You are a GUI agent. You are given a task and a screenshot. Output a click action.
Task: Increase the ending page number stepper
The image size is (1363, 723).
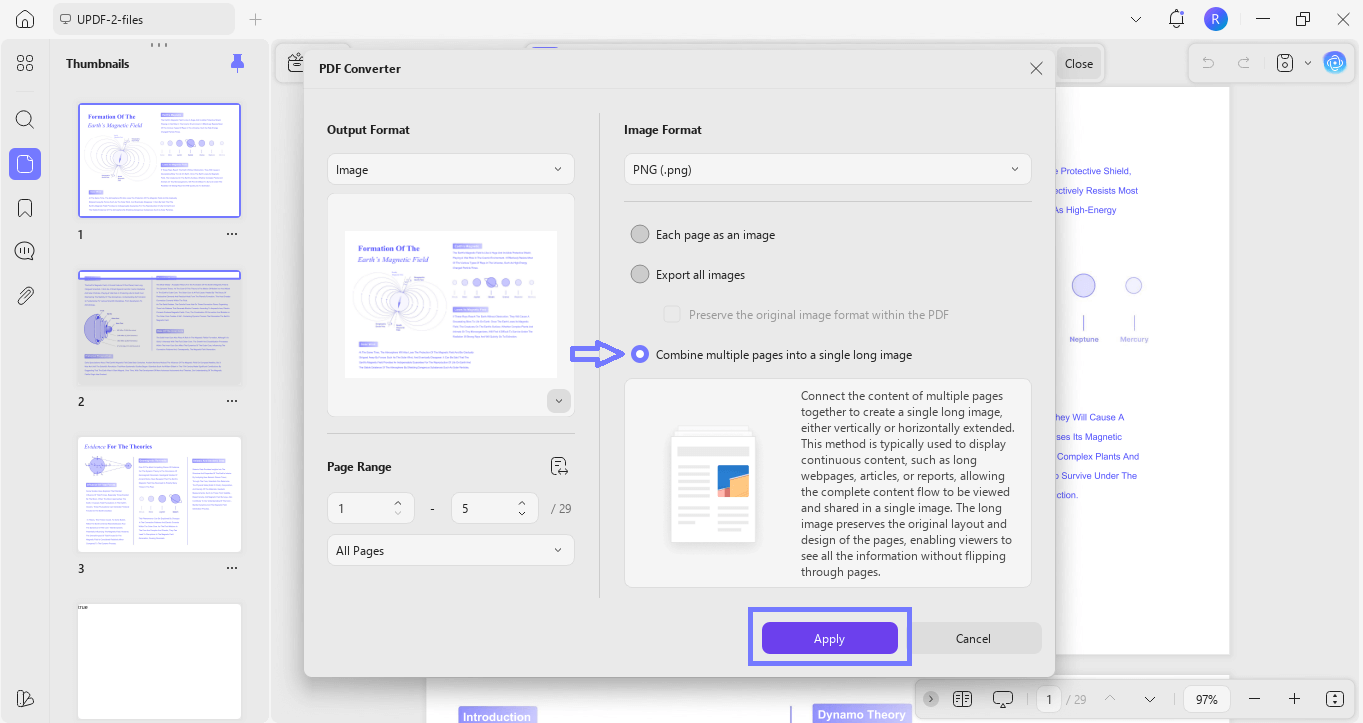(x=521, y=502)
